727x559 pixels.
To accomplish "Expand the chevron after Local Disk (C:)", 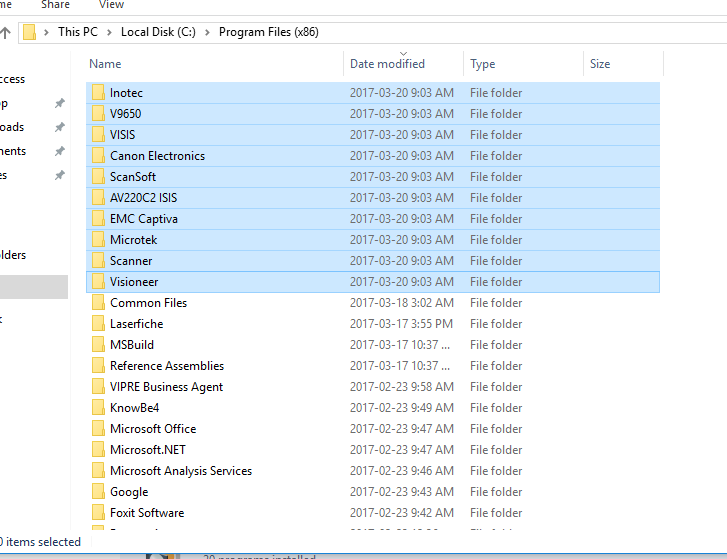I will [x=207, y=32].
